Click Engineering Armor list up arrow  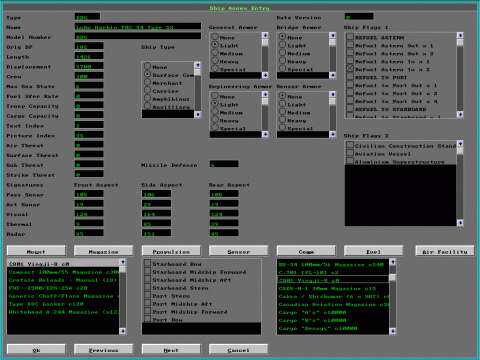265,95
